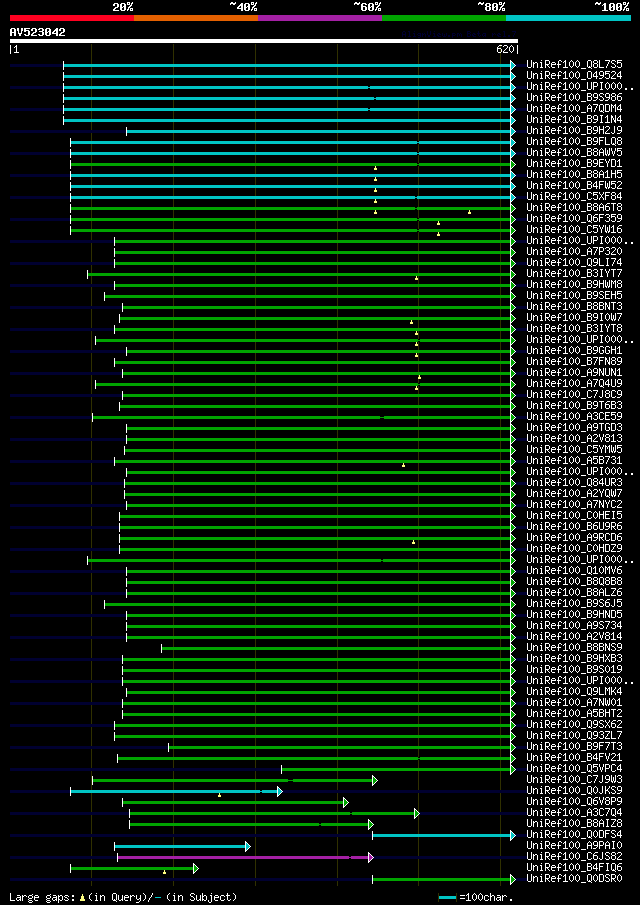The height and width of the screenshot is (905, 640).
Task: Select the UniRef100_A7P320 label
Action: coord(574,252)
